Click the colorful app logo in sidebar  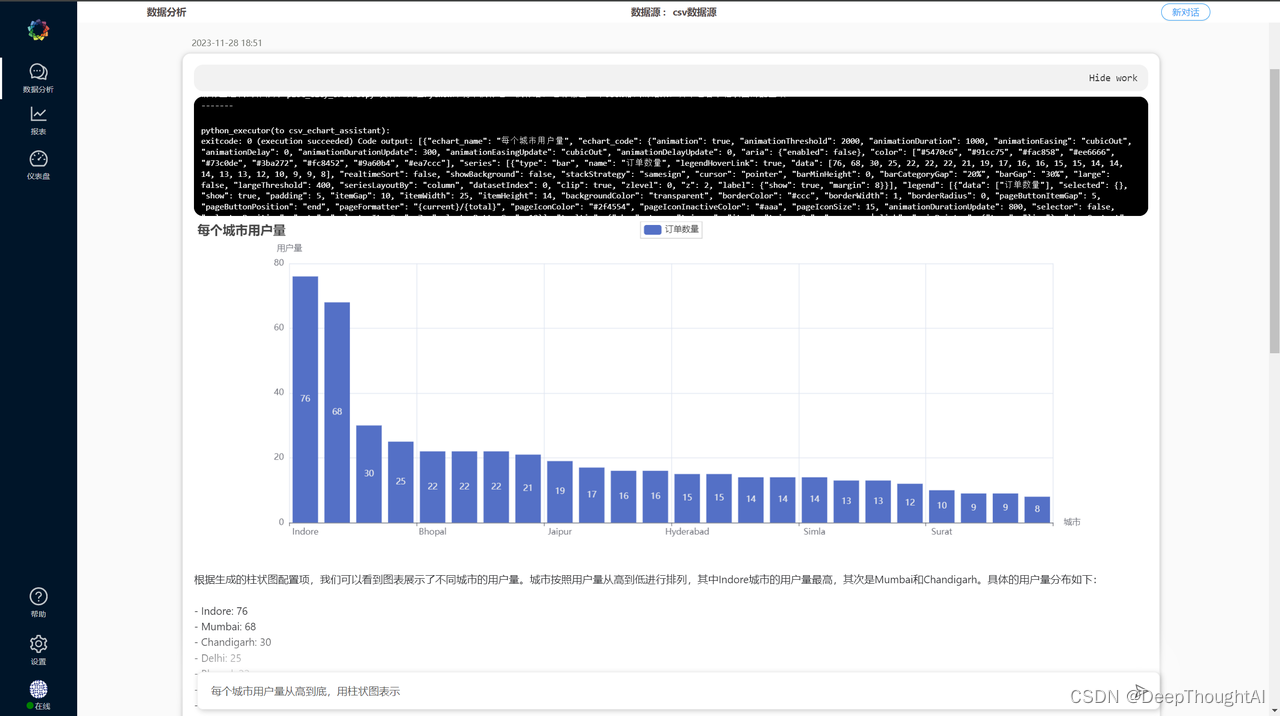click(38, 30)
